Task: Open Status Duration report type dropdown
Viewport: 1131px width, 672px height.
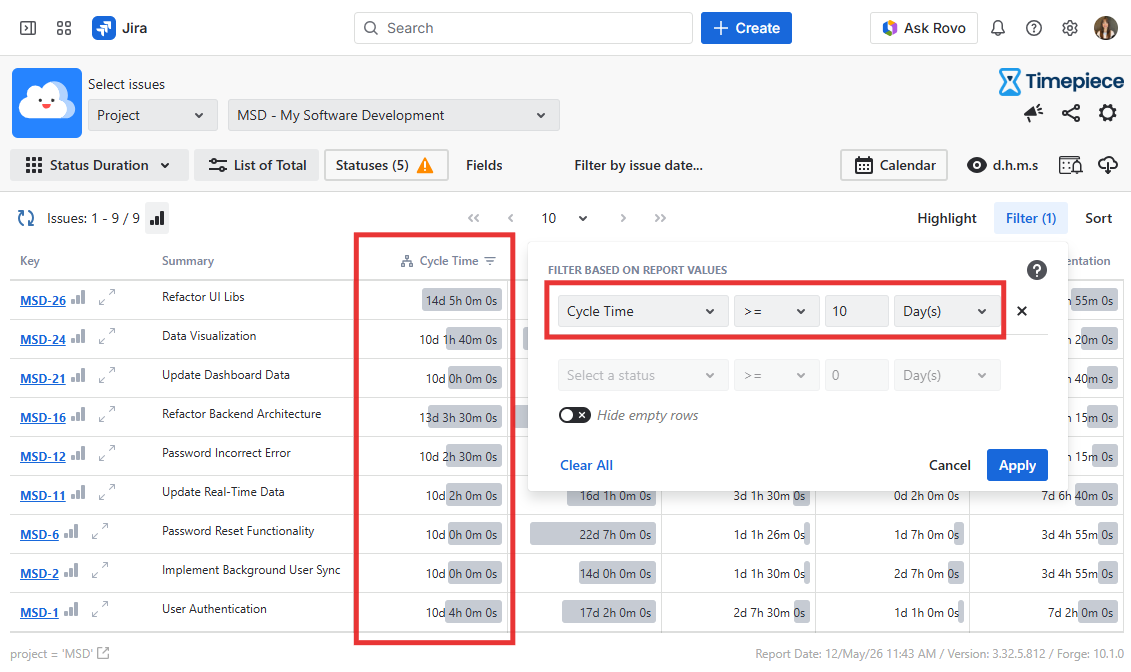Action: (x=99, y=165)
